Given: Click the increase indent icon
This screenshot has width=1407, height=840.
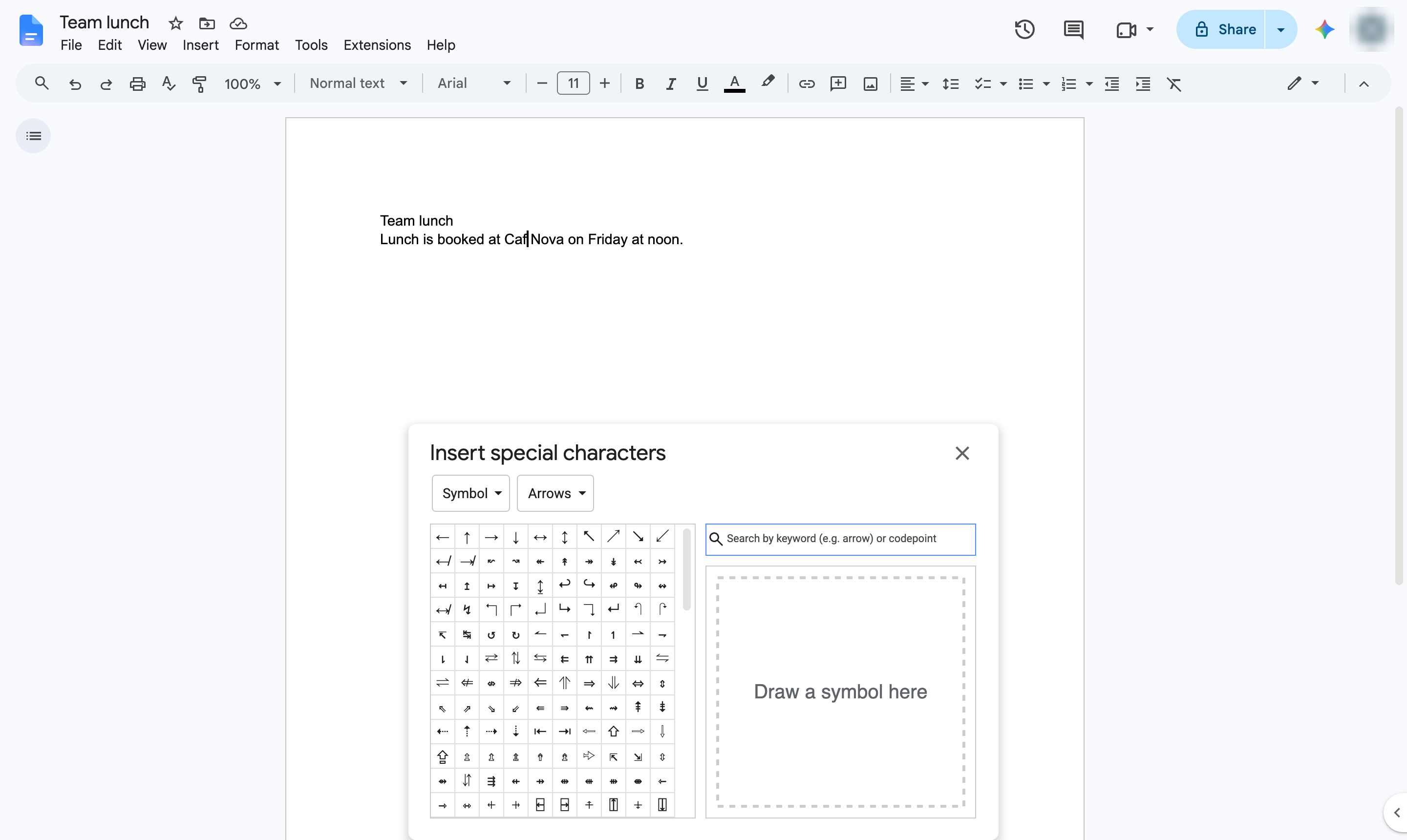Looking at the screenshot, I should point(1143,84).
